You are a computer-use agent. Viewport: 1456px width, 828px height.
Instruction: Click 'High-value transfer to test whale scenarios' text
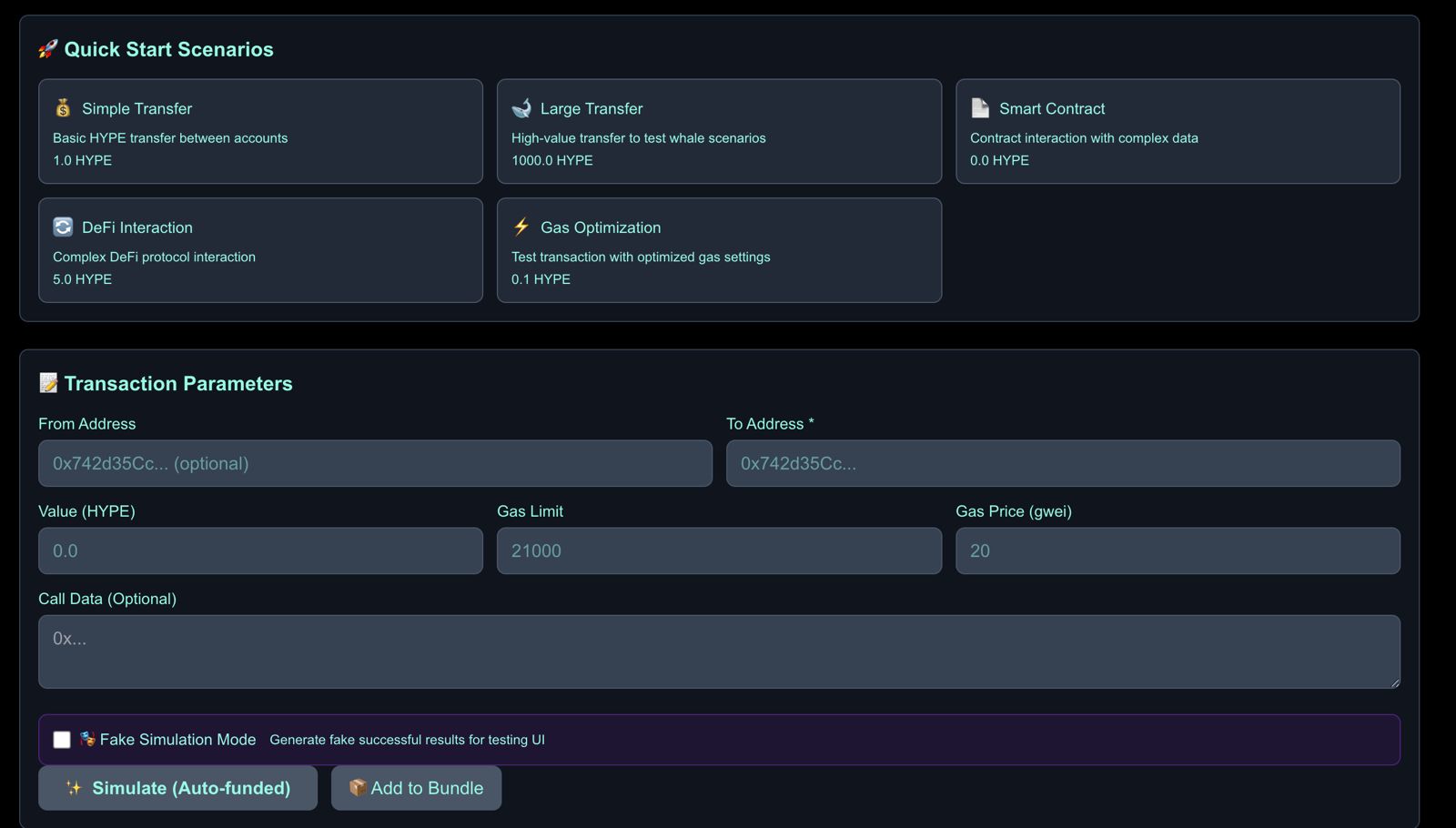(639, 138)
